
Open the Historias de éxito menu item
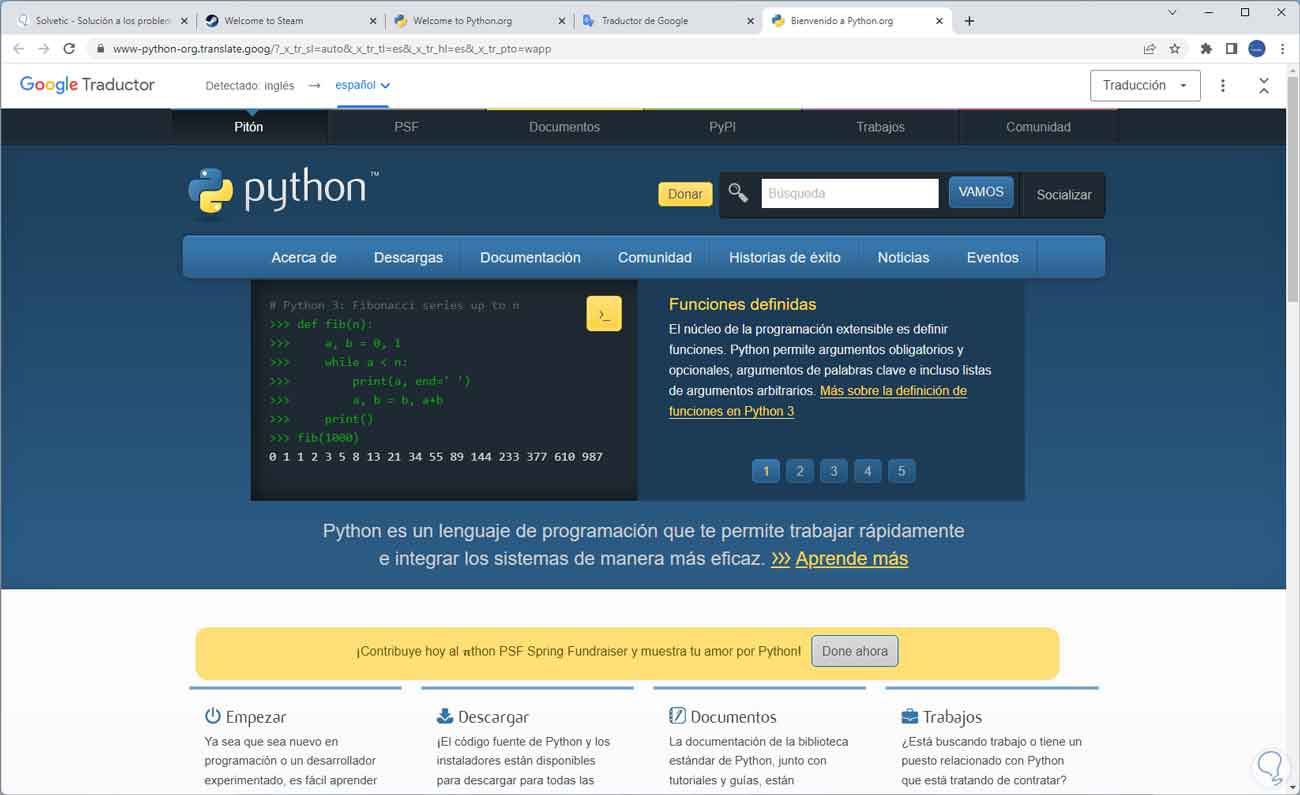click(785, 257)
